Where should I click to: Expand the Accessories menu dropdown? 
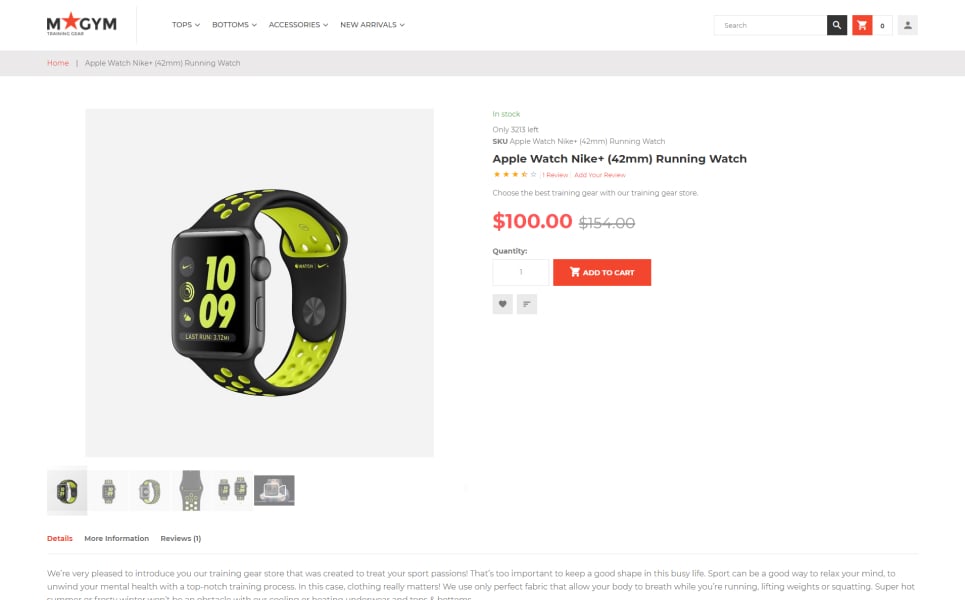pyautogui.click(x=298, y=25)
